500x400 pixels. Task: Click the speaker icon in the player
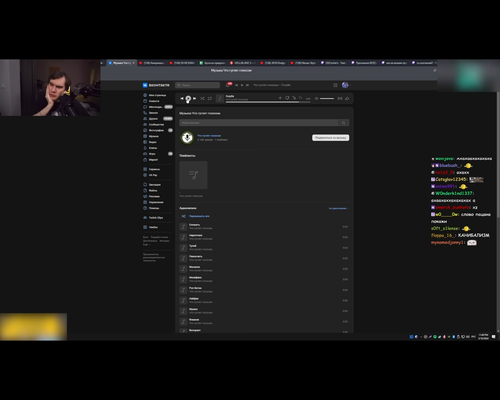tap(316, 98)
